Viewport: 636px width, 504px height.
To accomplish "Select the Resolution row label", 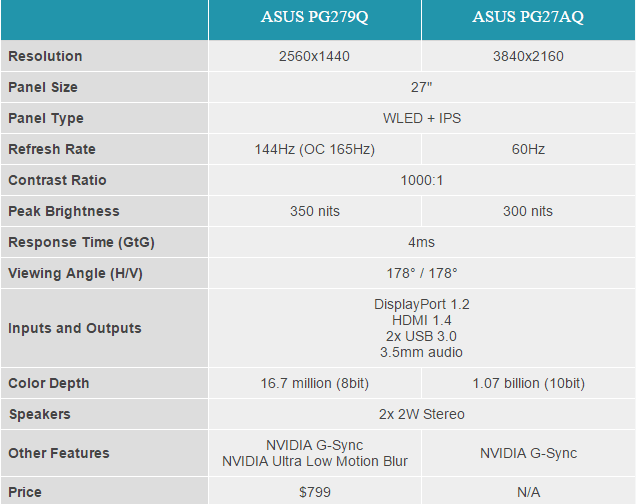I will point(45,56).
